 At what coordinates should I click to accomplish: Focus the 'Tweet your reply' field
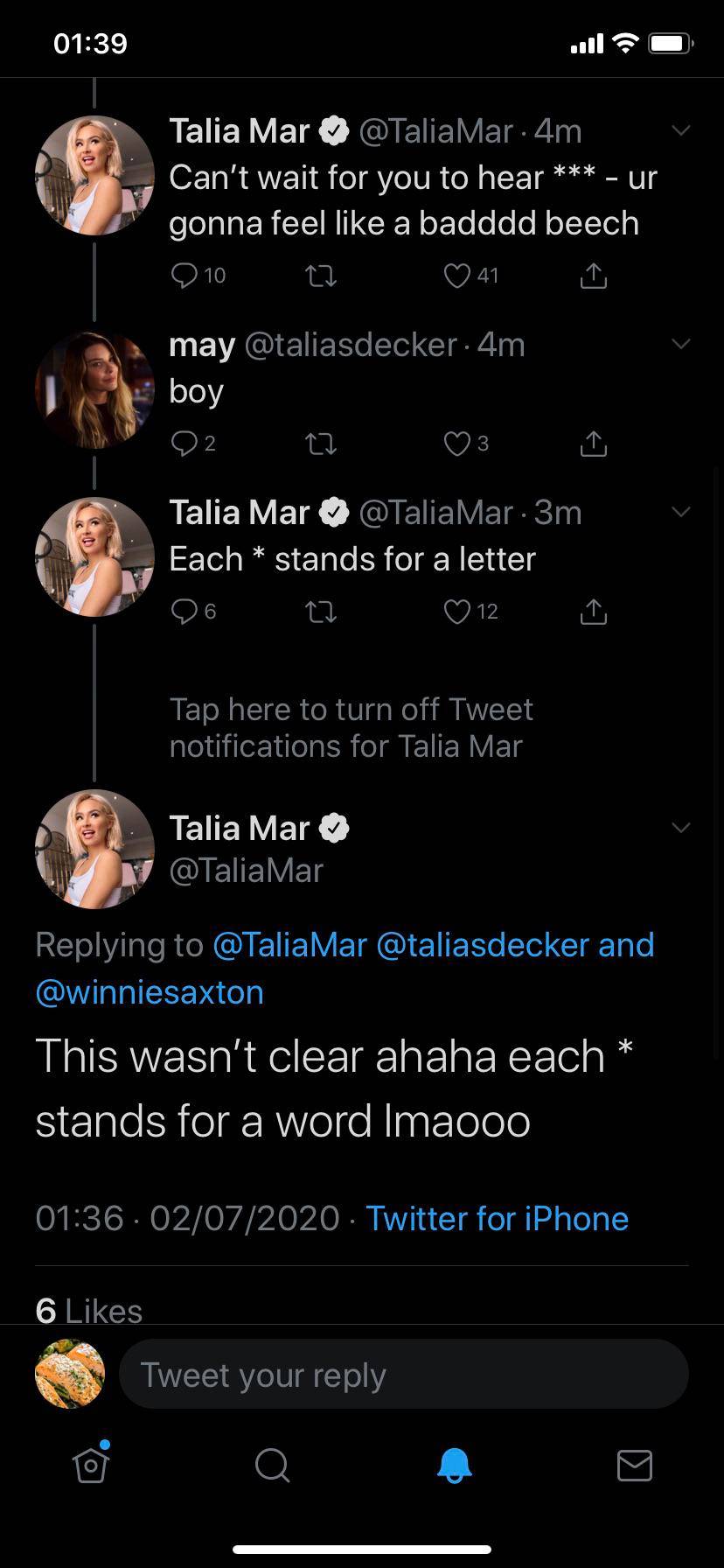(403, 1375)
